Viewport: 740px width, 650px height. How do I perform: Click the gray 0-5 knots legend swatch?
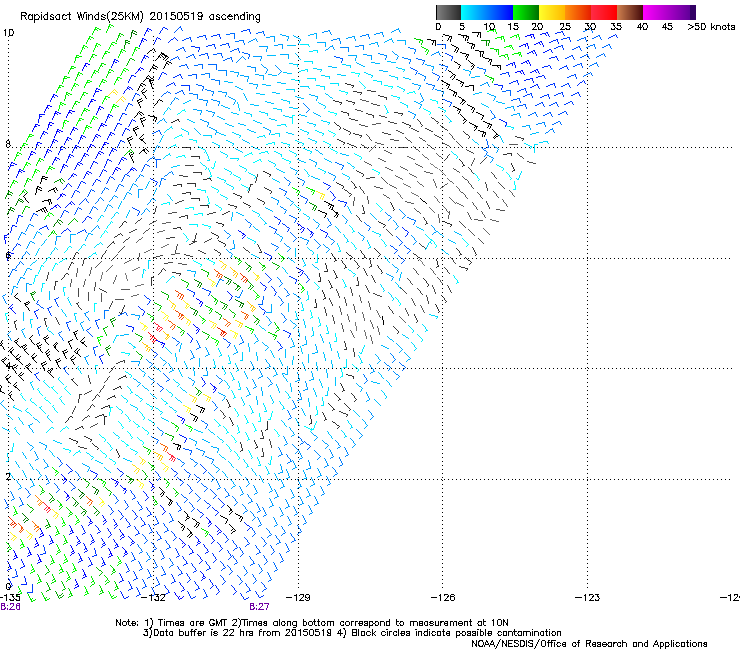pos(448,12)
